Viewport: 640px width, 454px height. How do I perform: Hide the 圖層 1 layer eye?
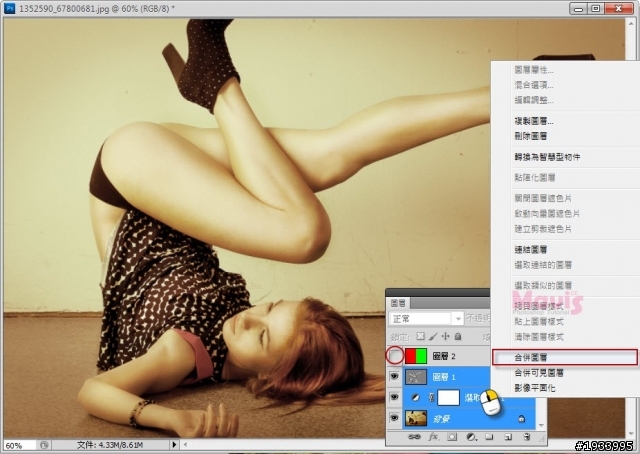coord(394,376)
